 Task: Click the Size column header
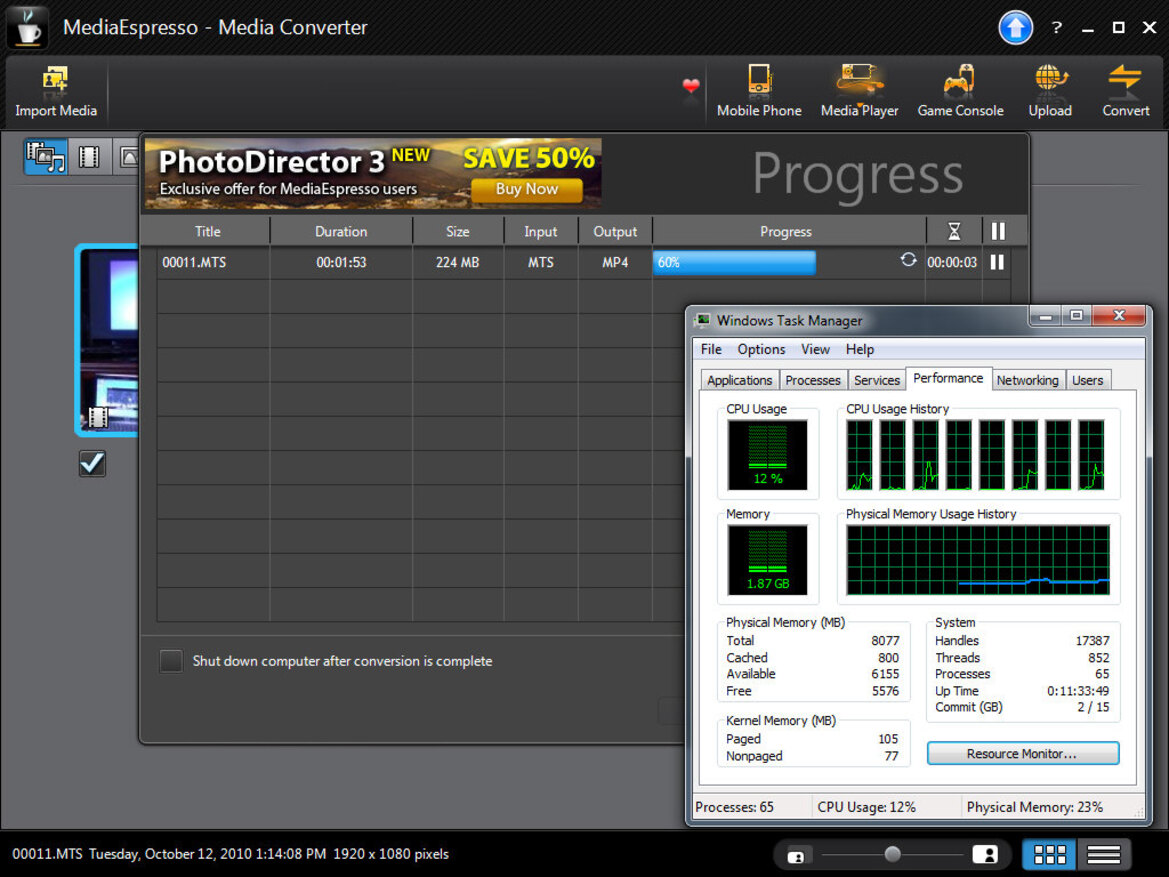[x=458, y=232]
